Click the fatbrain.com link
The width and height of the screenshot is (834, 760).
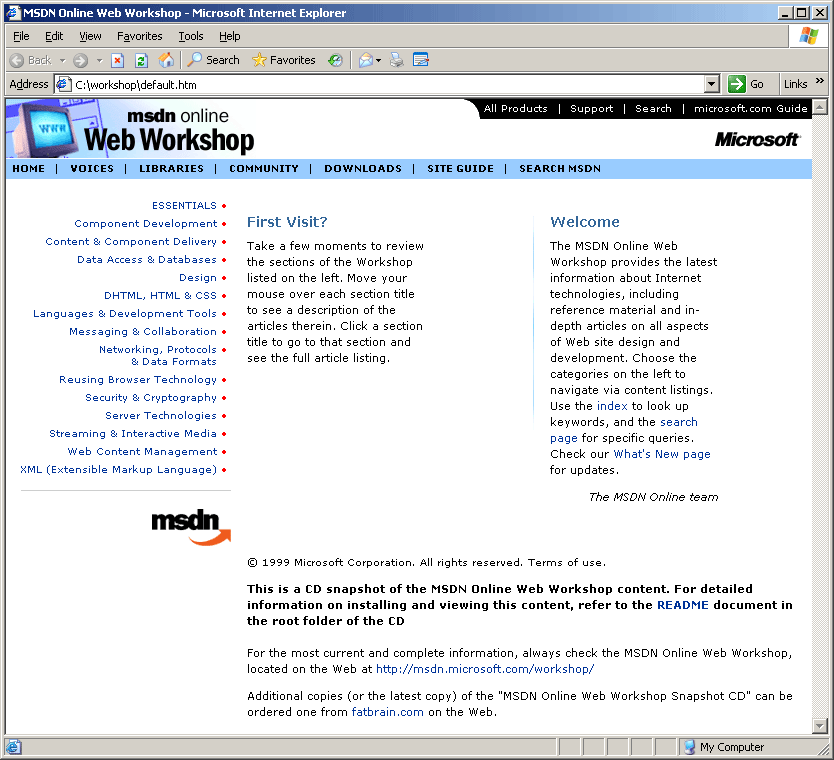pos(387,712)
